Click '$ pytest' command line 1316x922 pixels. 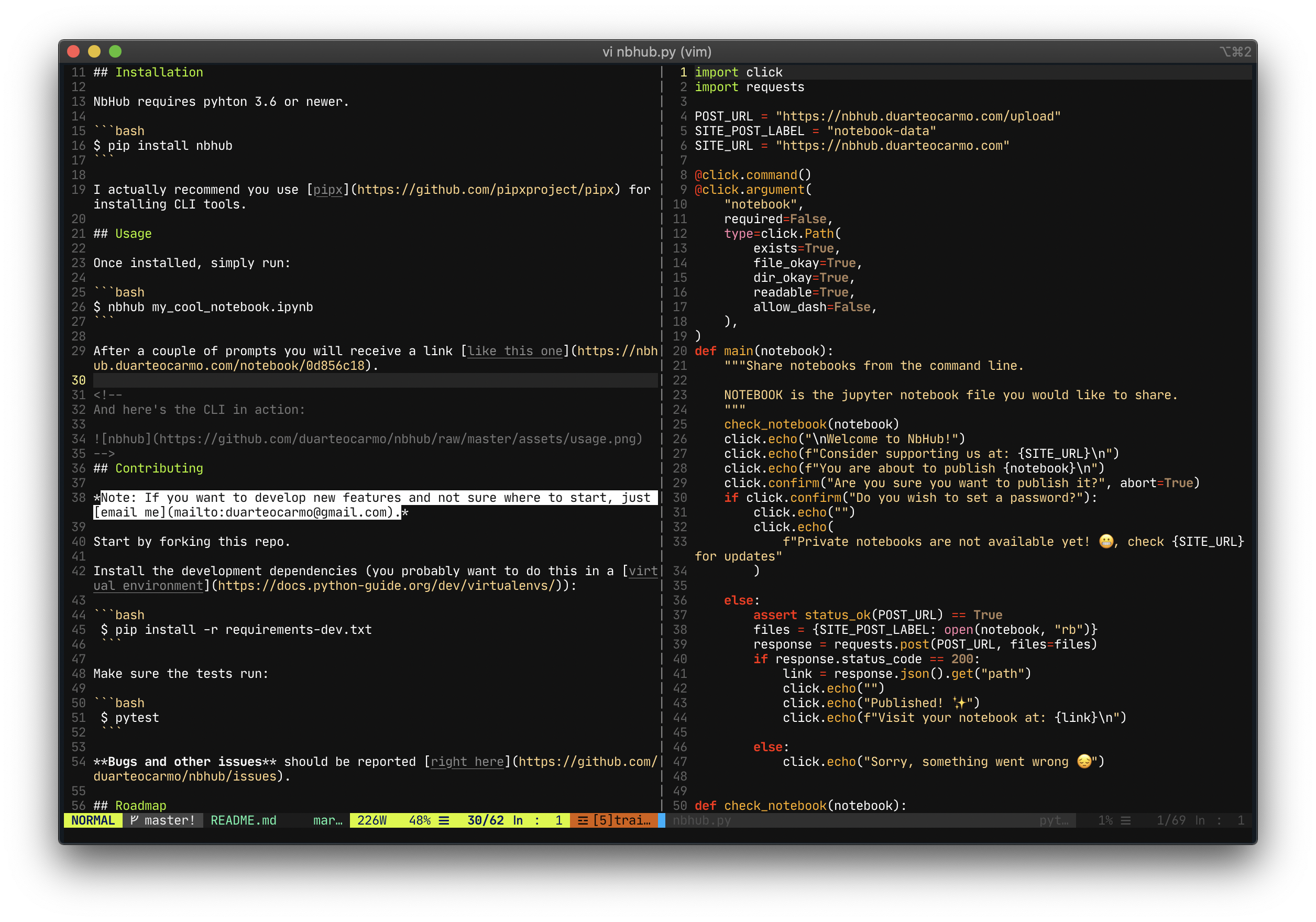tap(130, 717)
